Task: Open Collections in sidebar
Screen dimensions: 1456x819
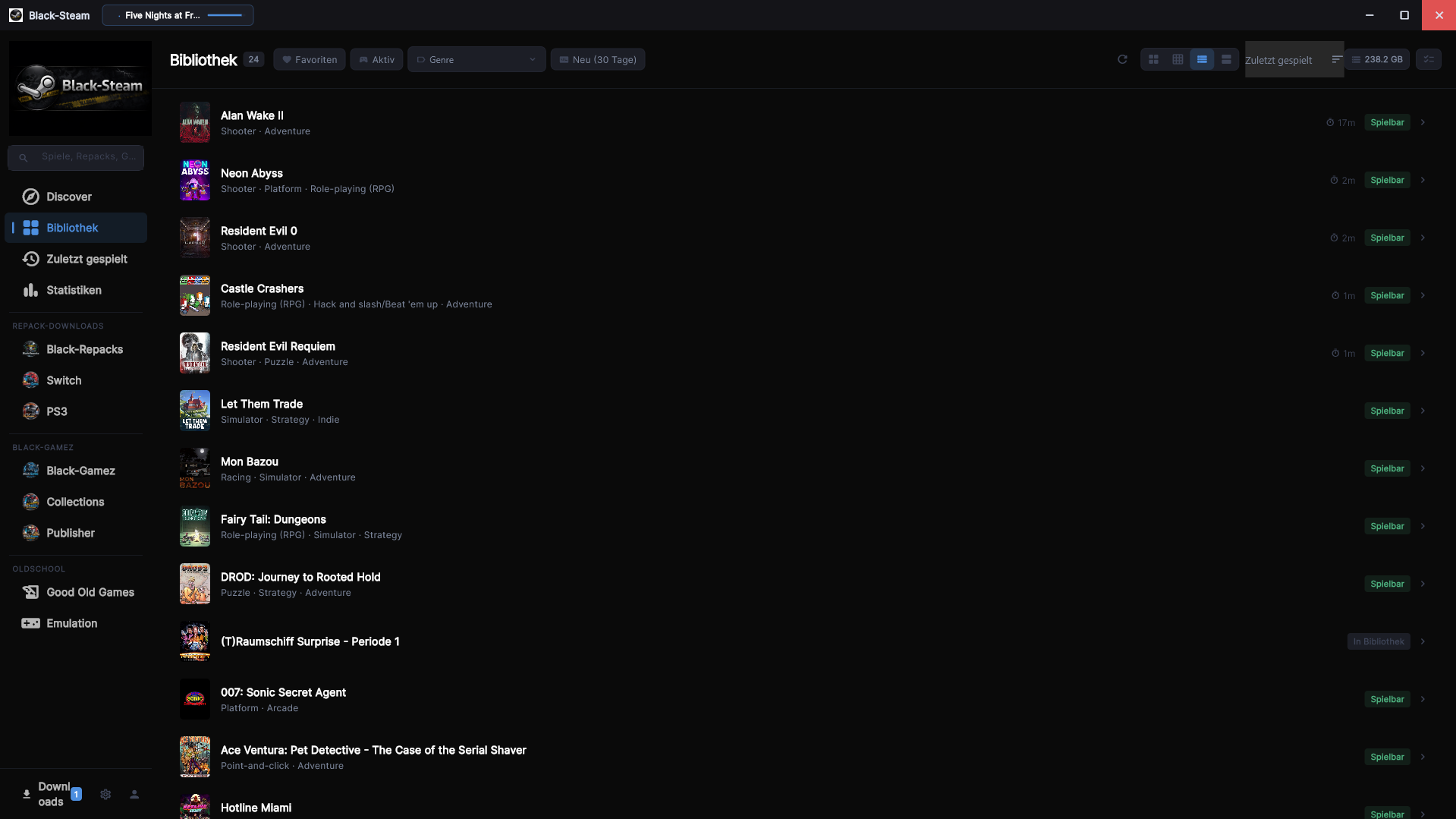Action: coord(76,502)
